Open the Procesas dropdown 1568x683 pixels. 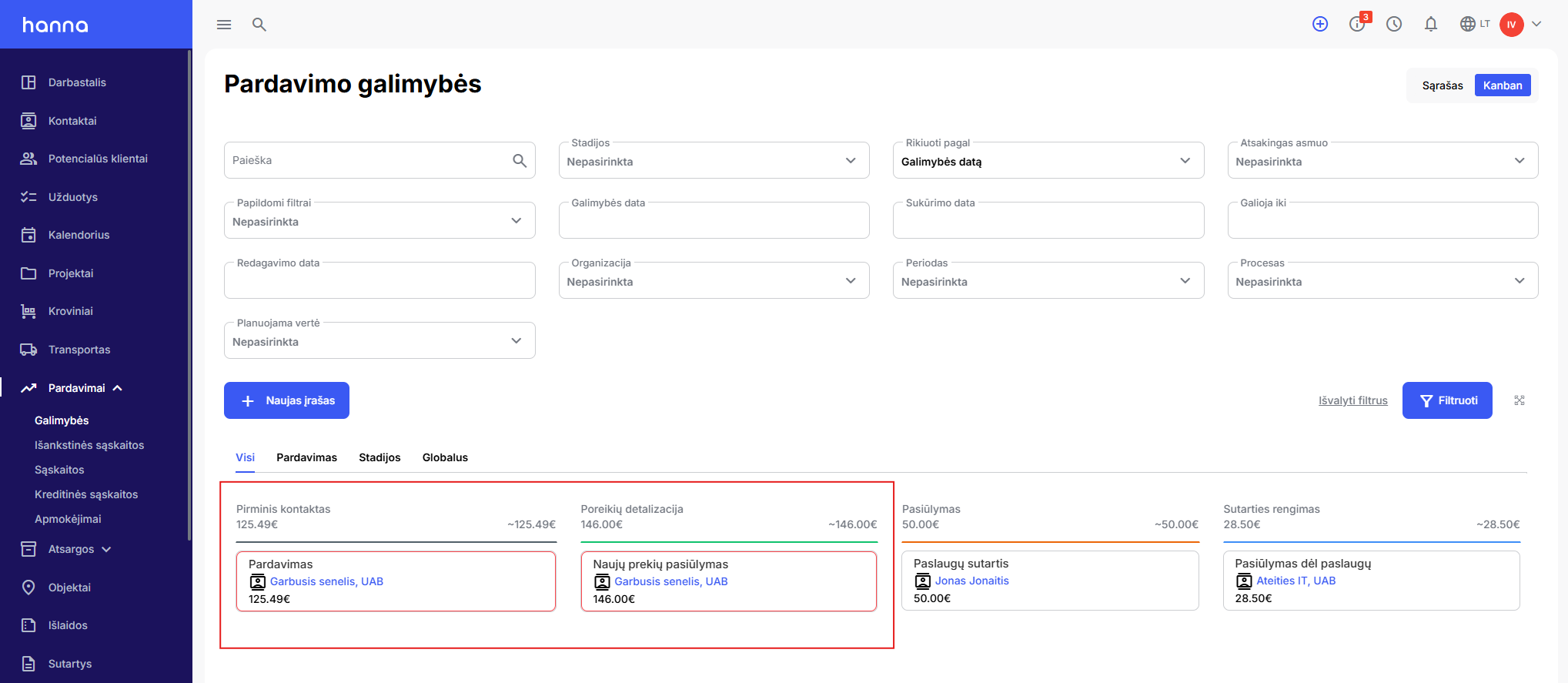[x=1382, y=280]
